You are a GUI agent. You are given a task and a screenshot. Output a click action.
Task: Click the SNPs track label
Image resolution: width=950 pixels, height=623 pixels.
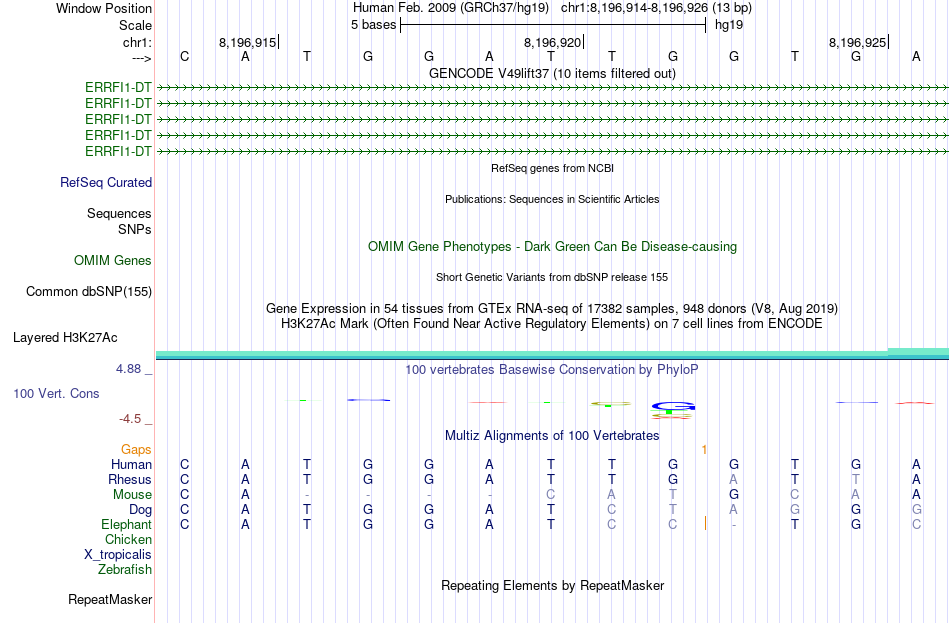[135, 229]
